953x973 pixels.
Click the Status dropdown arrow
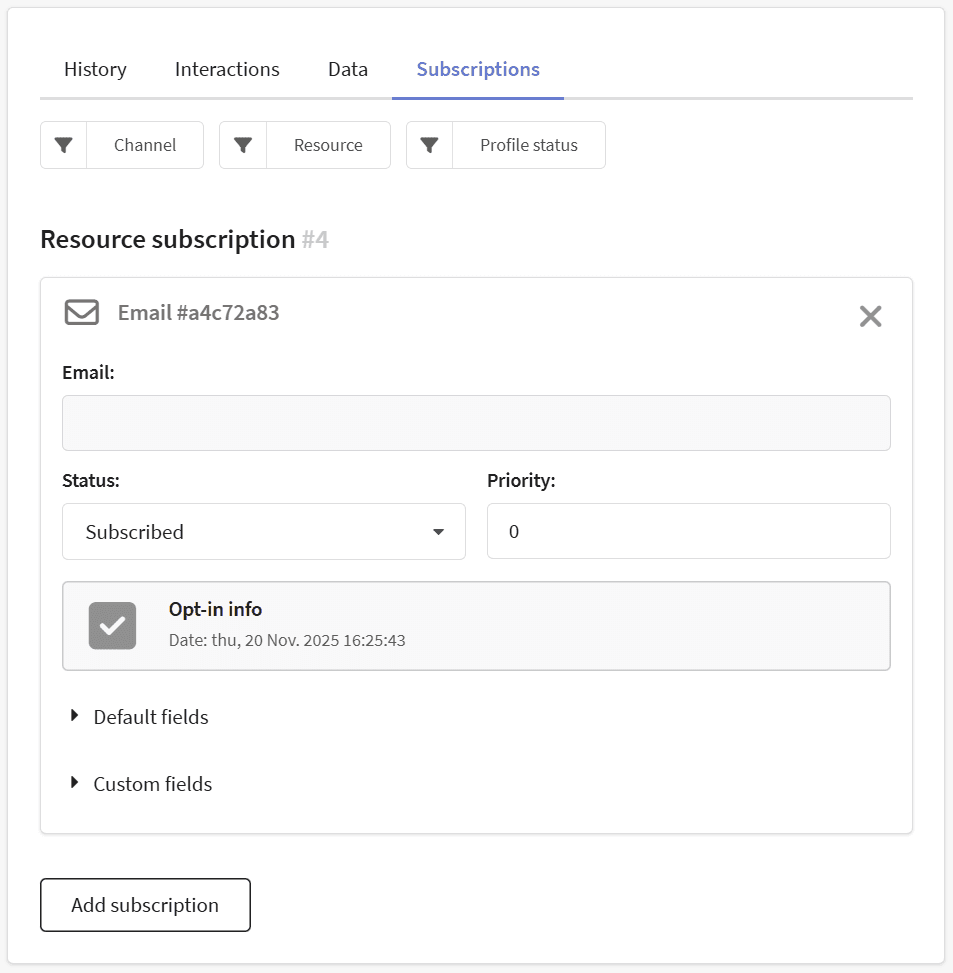click(438, 531)
